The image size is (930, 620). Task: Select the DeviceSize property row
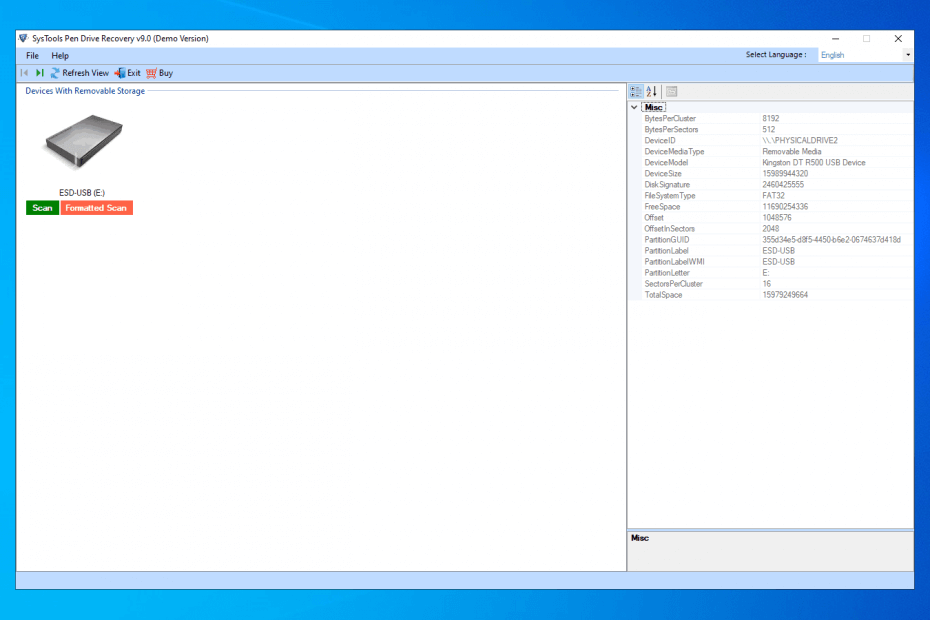[x=778, y=174]
